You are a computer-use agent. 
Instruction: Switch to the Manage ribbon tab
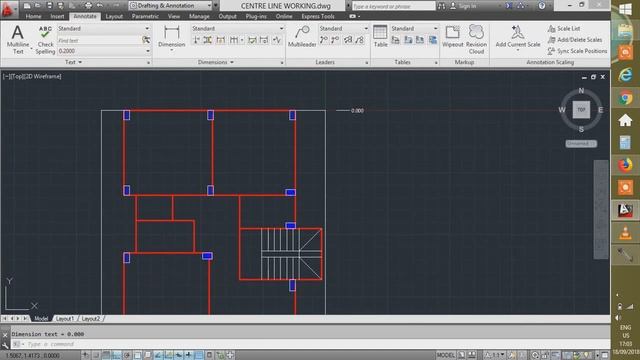[x=199, y=16]
